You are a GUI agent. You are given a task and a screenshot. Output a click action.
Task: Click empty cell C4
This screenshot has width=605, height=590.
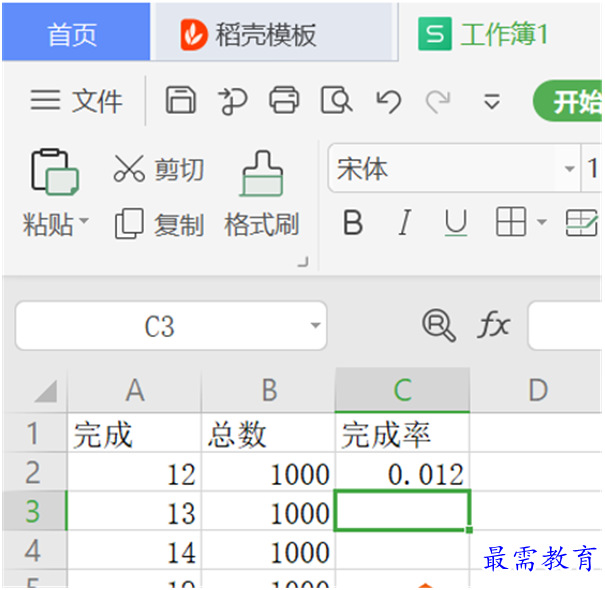[x=402, y=549]
